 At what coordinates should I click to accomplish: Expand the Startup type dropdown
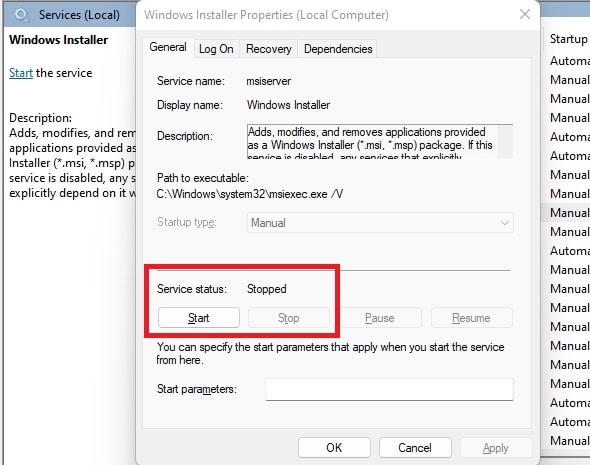tap(380, 223)
